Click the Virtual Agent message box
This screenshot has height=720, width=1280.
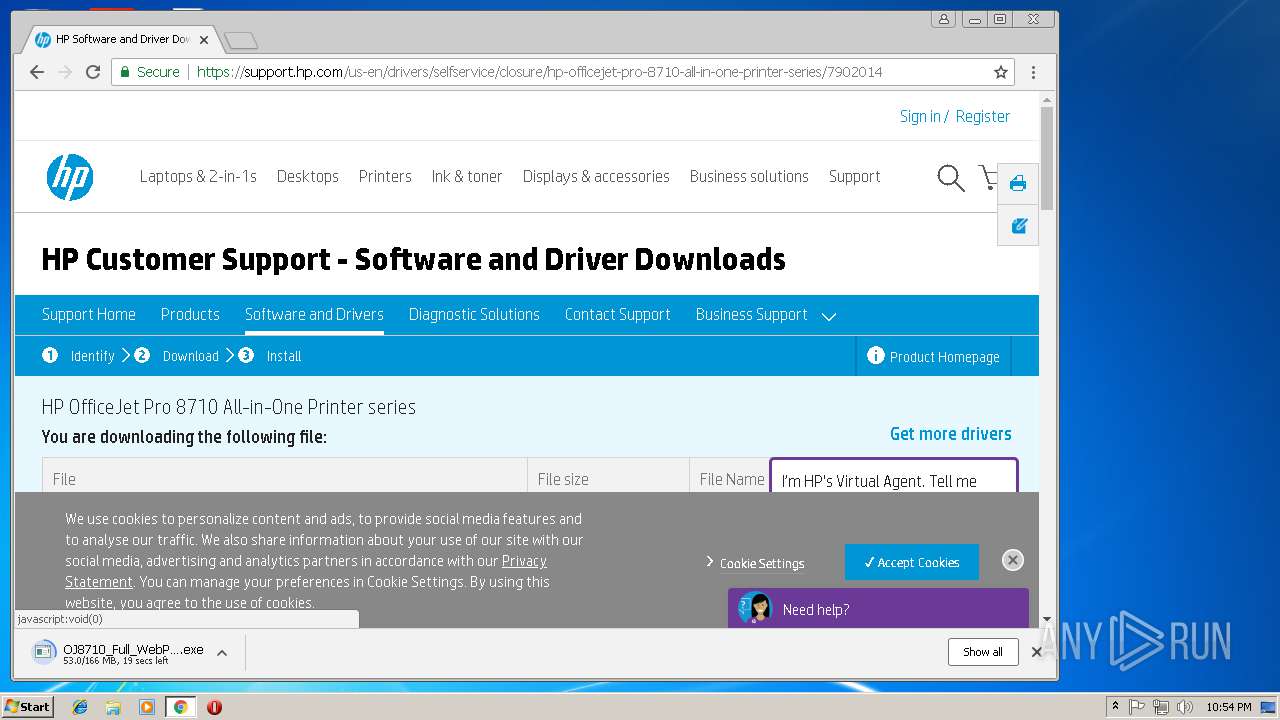(894, 476)
